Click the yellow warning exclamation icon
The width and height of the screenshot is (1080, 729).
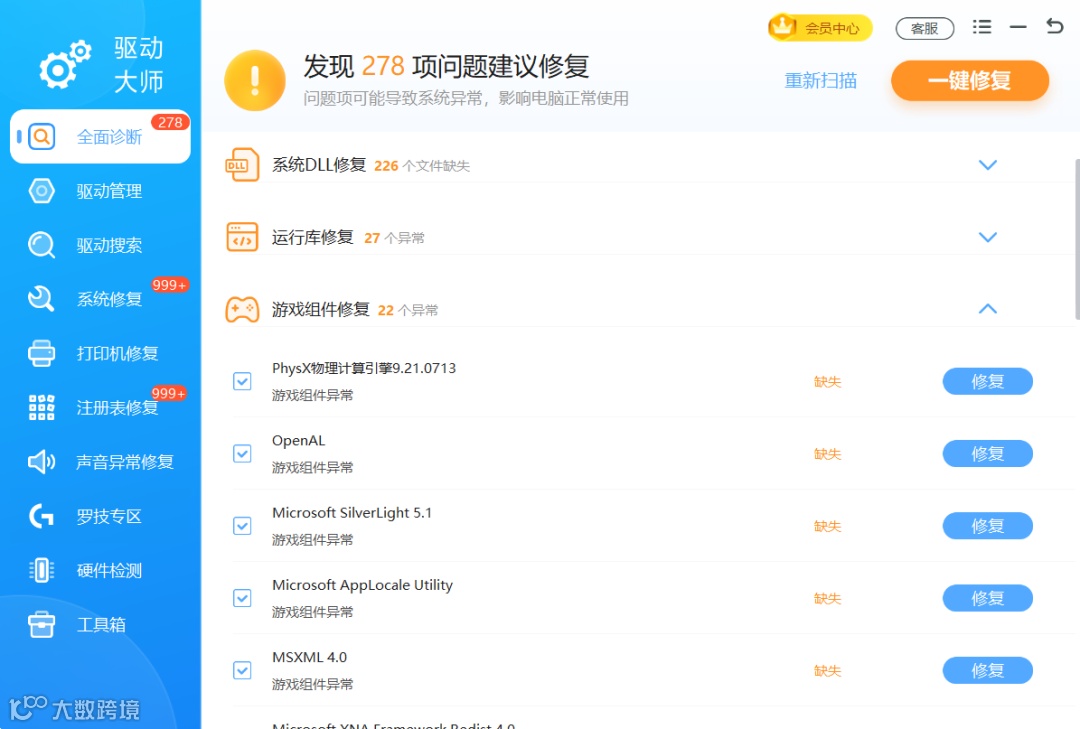[x=255, y=81]
